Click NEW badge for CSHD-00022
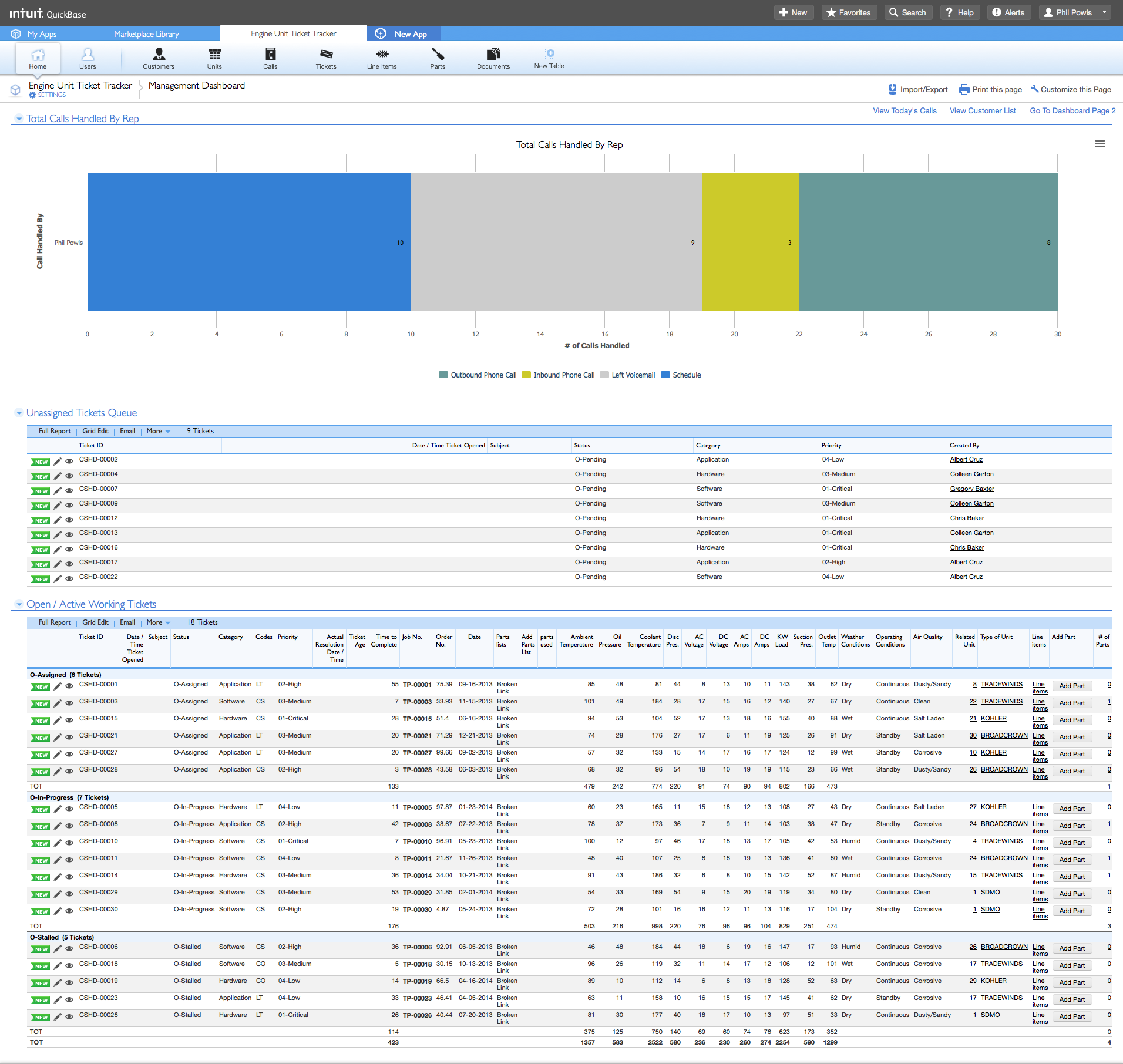This screenshot has height=1064, width=1123. pyautogui.click(x=40, y=580)
